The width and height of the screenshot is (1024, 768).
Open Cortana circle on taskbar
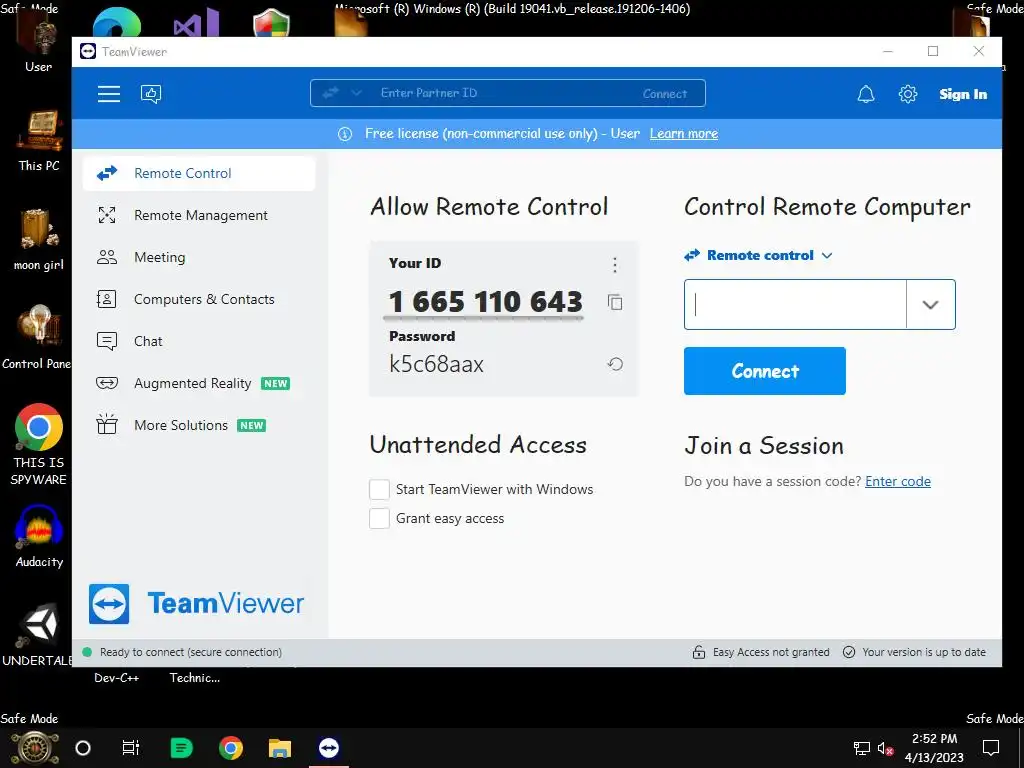tap(83, 748)
